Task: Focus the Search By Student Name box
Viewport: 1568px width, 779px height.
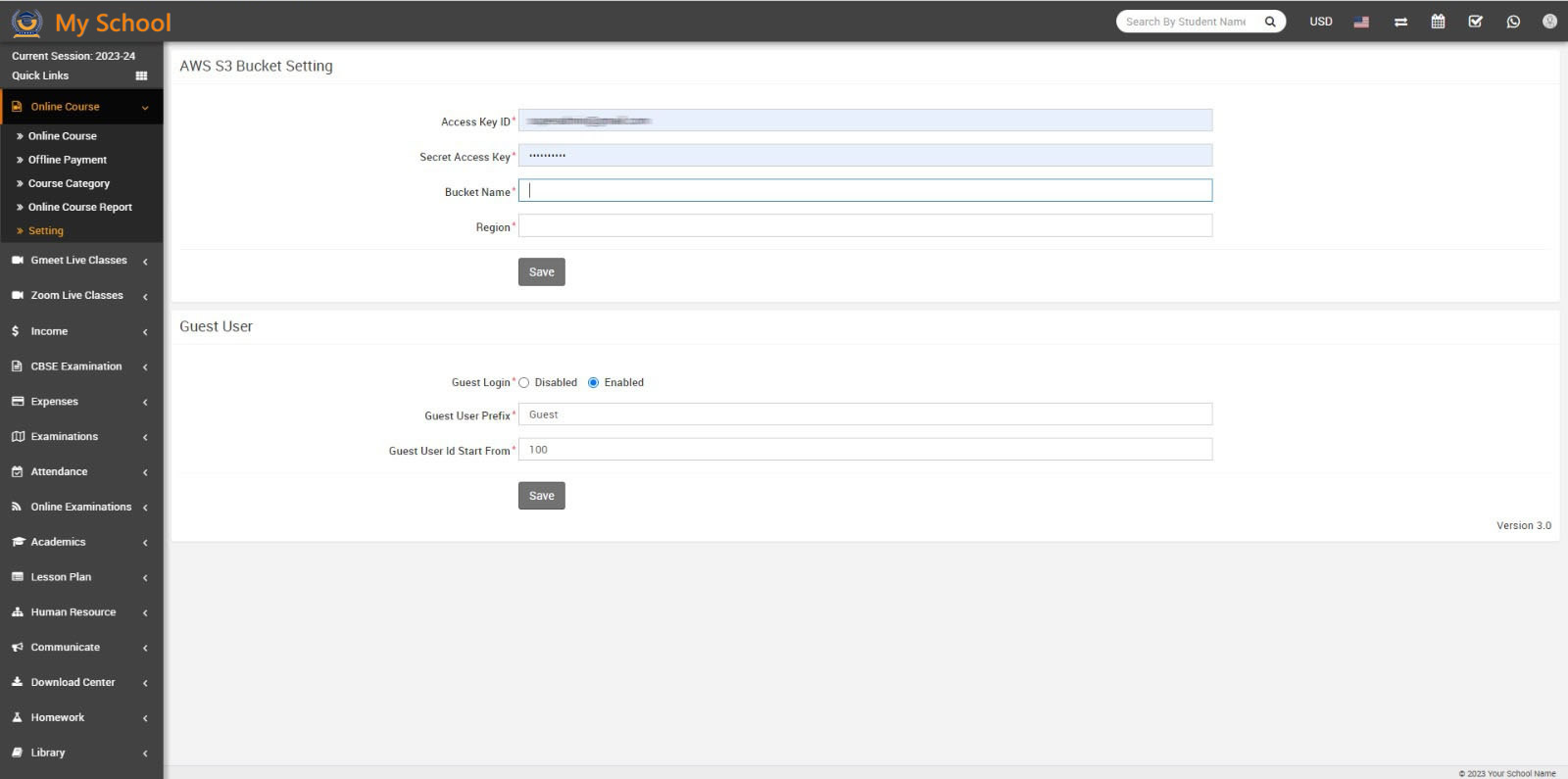Action: click(1186, 22)
